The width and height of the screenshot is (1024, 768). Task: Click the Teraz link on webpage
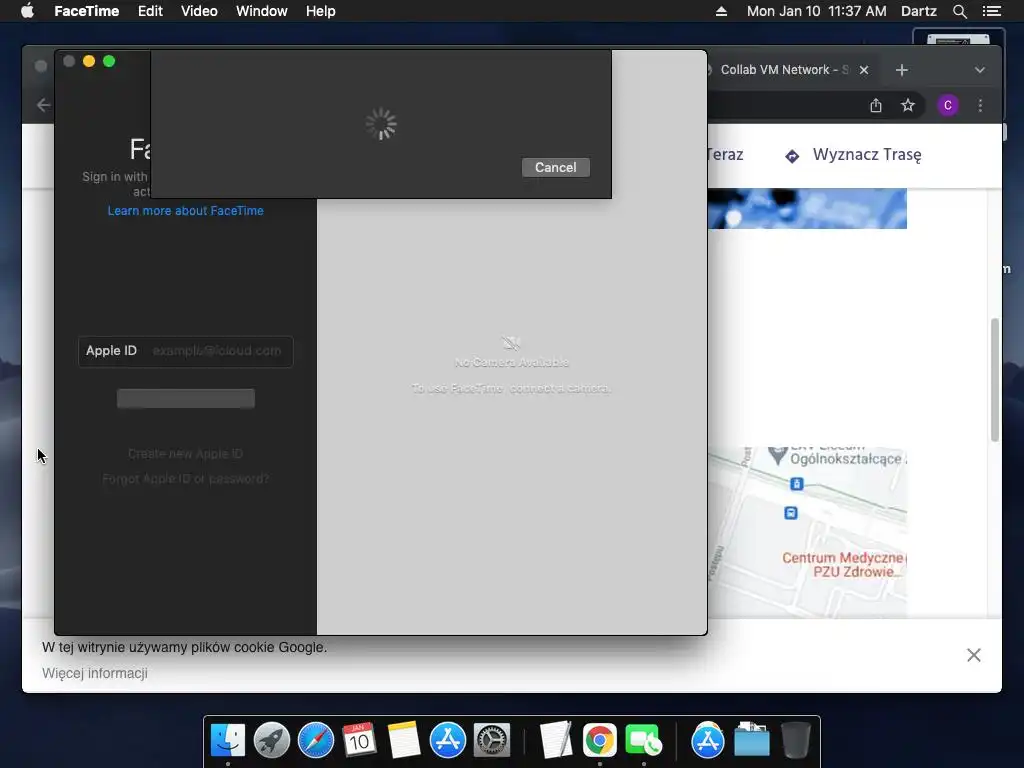(726, 155)
